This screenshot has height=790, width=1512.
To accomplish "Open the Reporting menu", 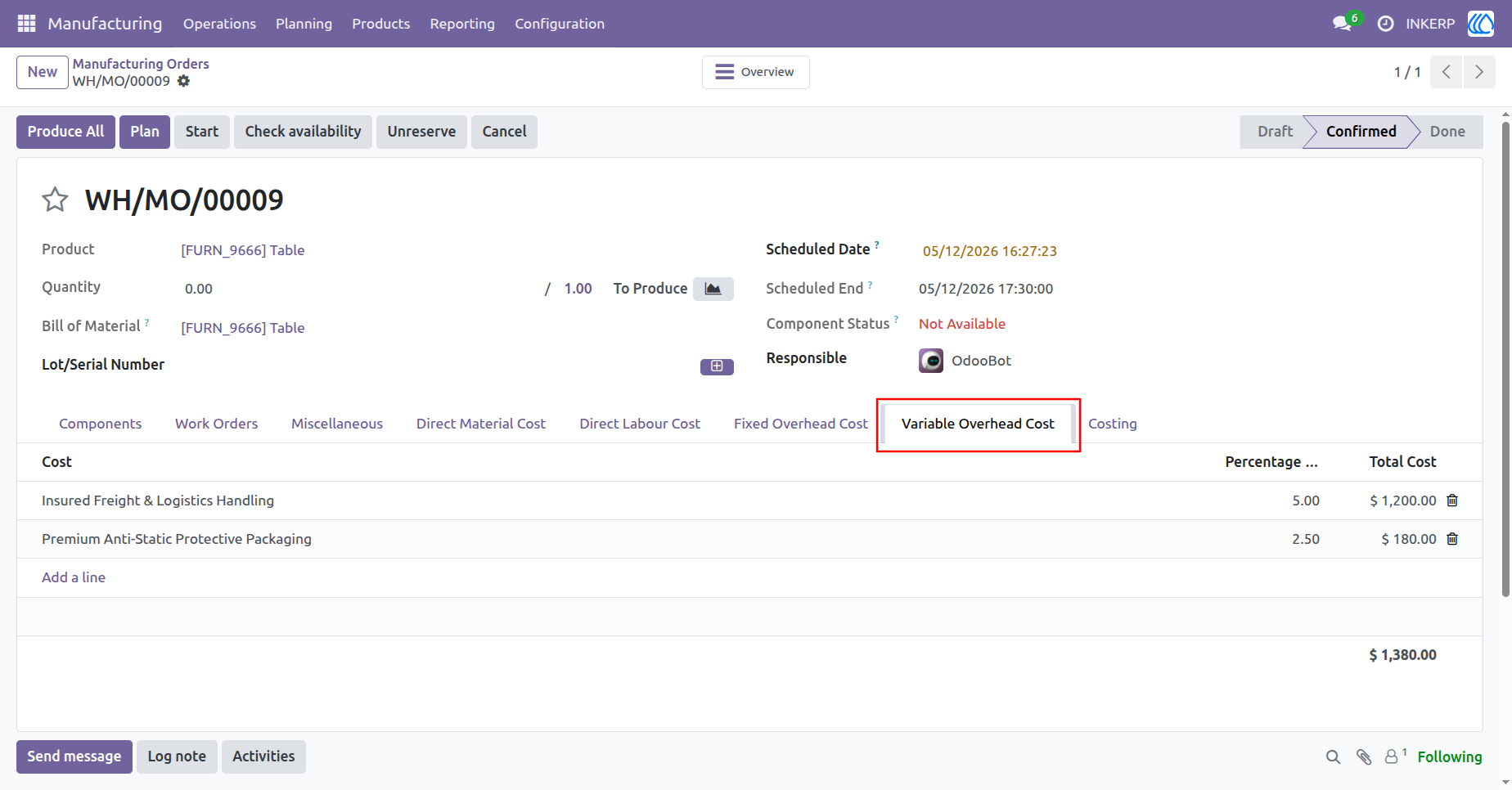I will coord(462,24).
